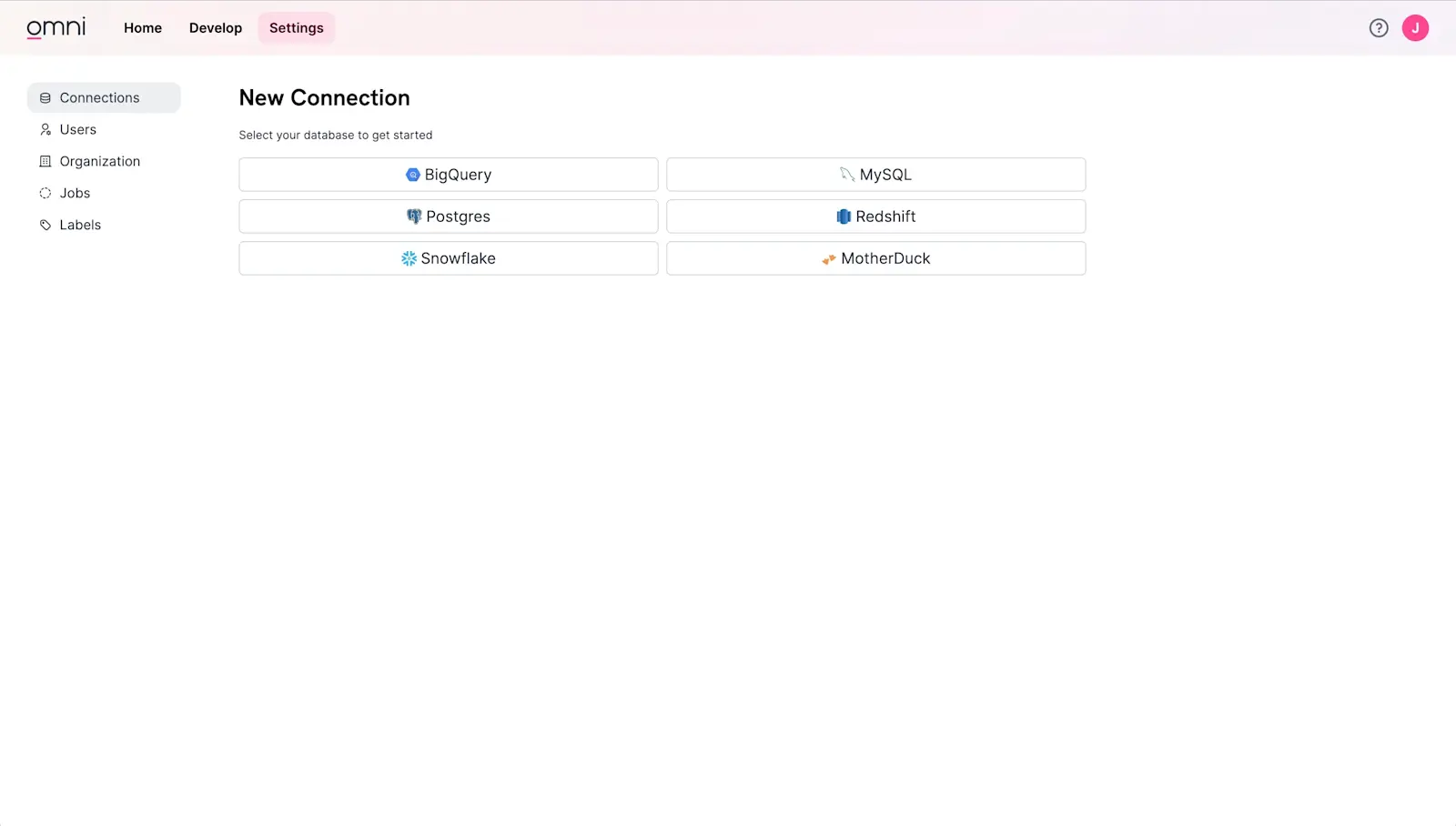Click the MotherDuck logo icon

[x=828, y=259]
